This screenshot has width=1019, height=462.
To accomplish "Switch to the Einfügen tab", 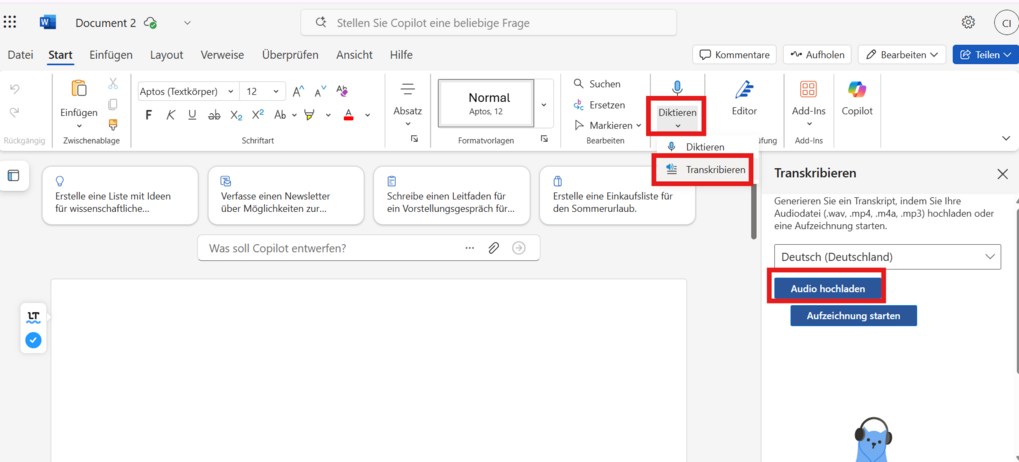I will click(x=111, y=55).
